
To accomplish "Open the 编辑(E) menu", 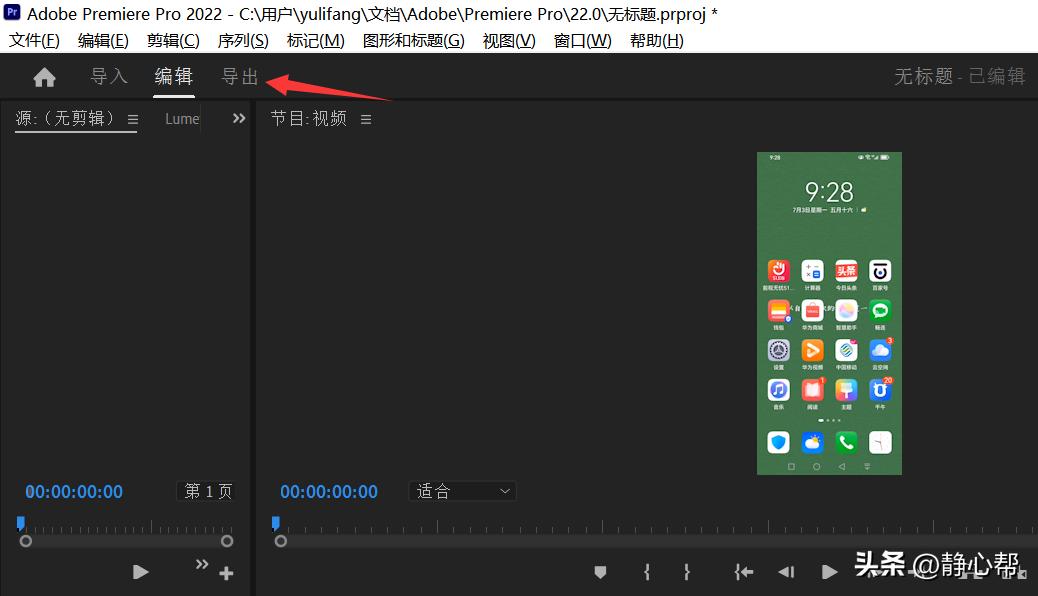I will pos(103,41).
